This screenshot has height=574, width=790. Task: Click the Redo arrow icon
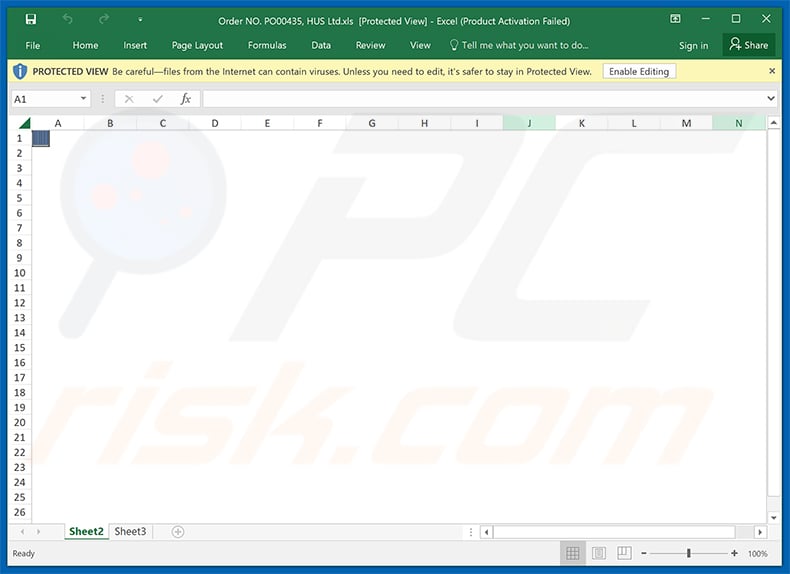coord(104,19)
